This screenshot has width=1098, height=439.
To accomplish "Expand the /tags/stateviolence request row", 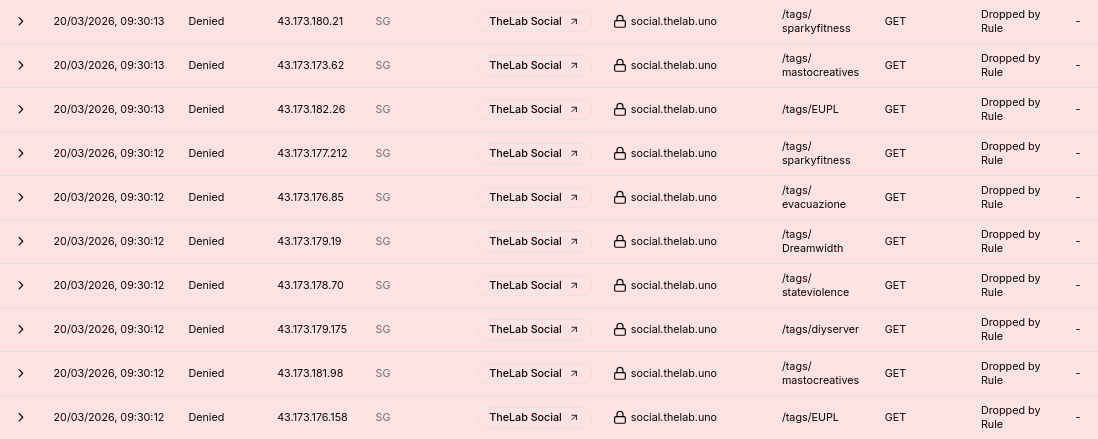I will tap(20, 285).
